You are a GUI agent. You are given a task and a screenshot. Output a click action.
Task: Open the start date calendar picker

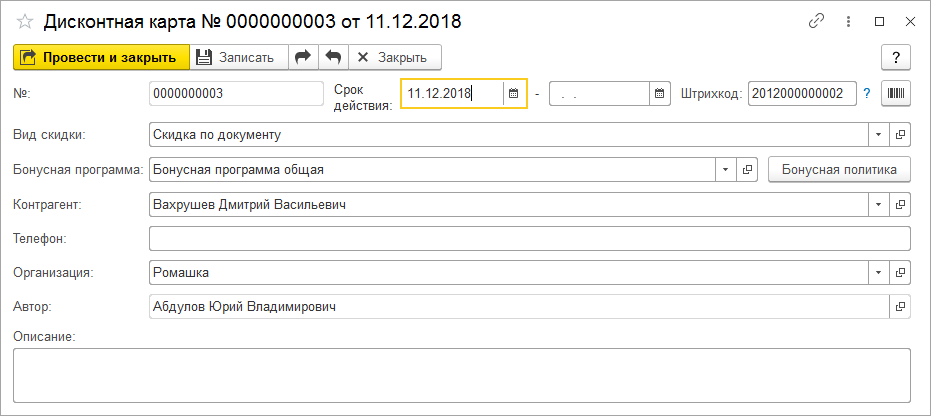pos(514,94)
